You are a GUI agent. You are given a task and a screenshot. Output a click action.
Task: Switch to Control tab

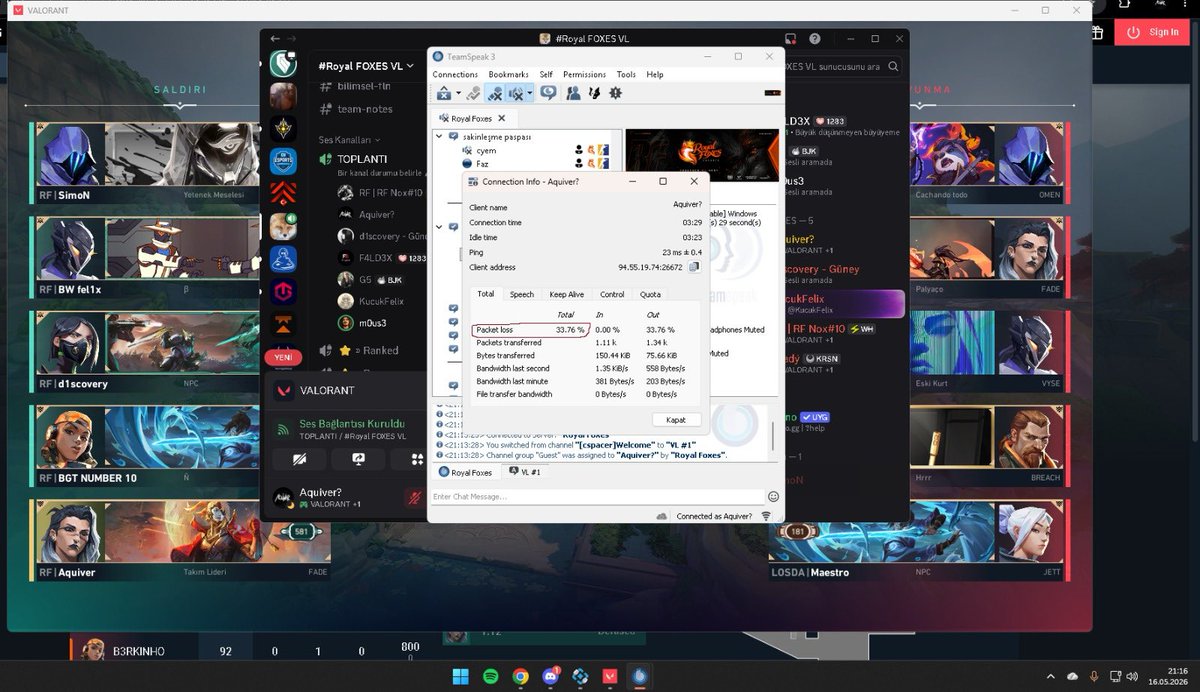612,294
